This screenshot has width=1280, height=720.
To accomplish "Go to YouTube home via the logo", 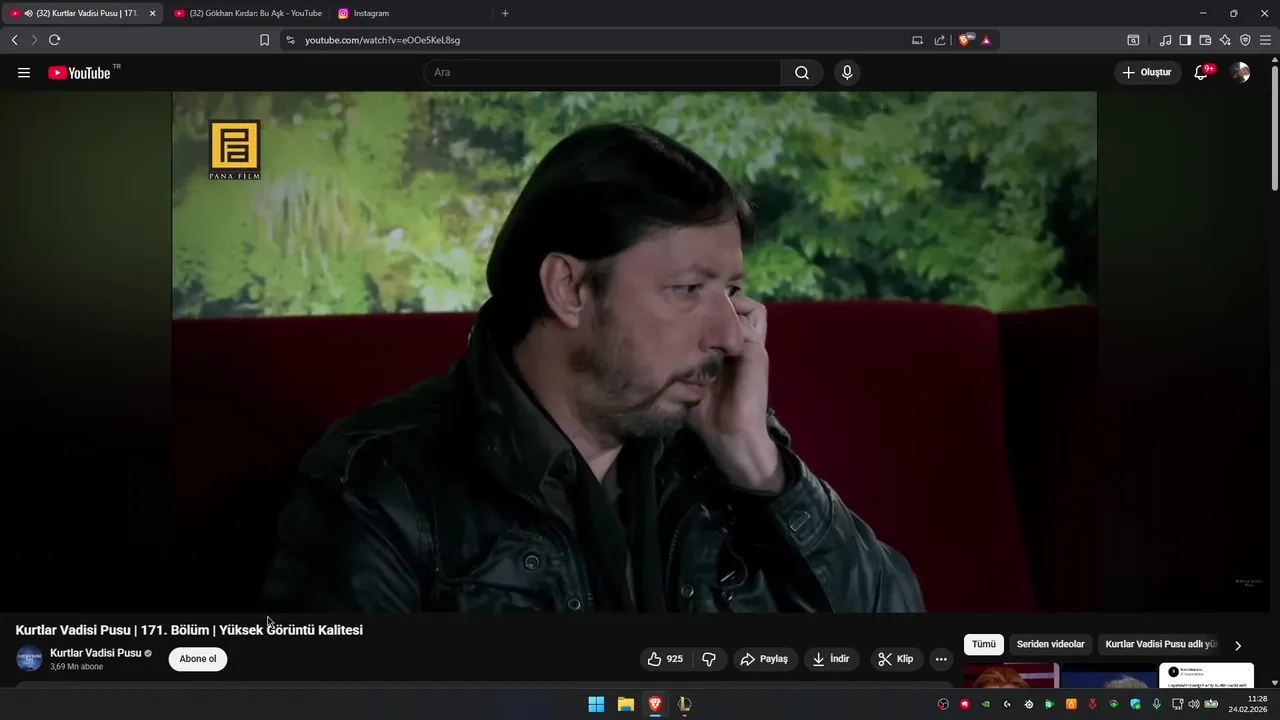I will coord(80,73).
